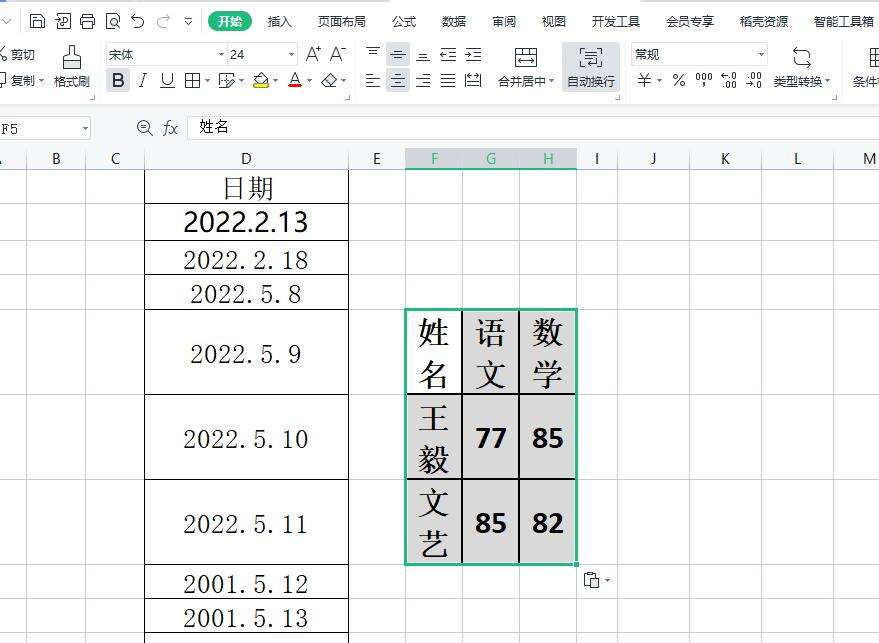Undo the last action
879x643 pixels.
137,21
